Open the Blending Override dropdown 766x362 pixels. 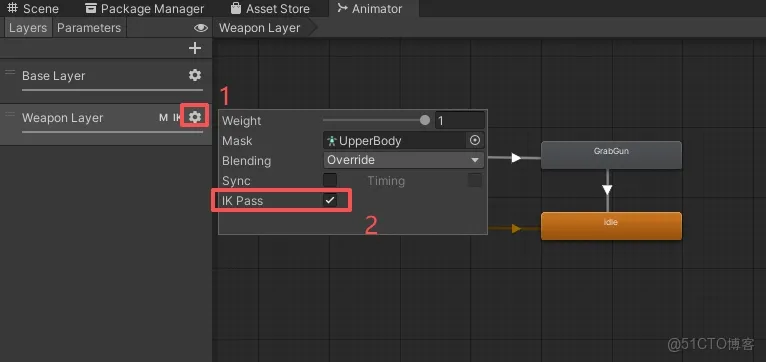tap(404, 160)
